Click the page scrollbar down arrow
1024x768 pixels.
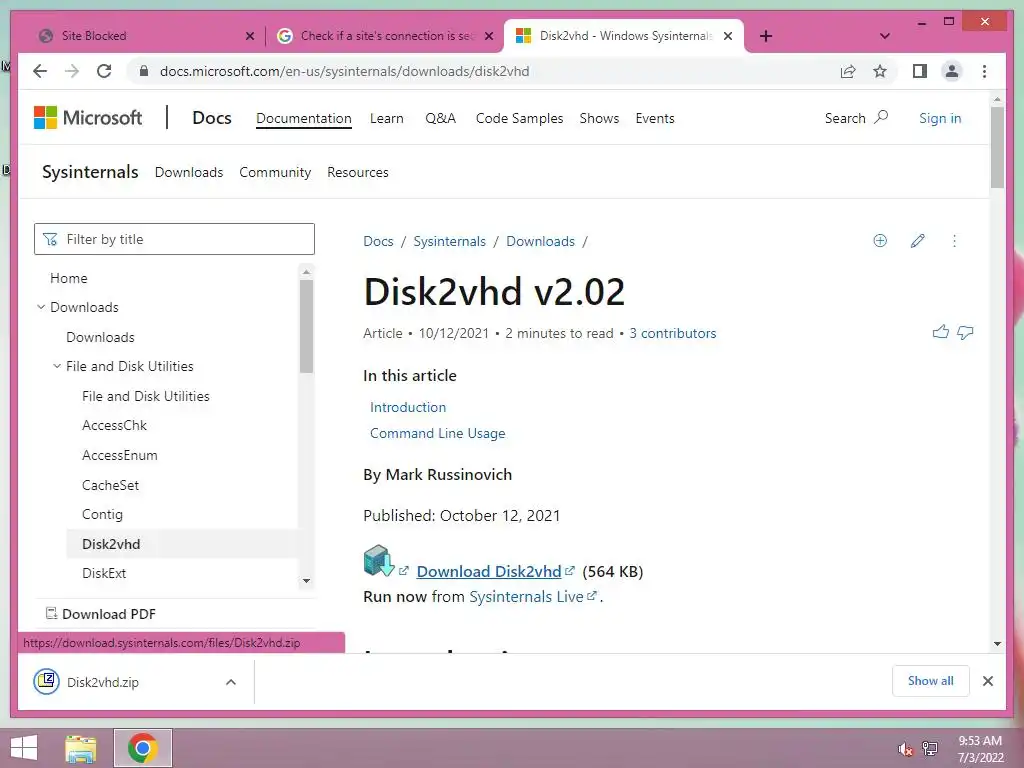point(997,644)
